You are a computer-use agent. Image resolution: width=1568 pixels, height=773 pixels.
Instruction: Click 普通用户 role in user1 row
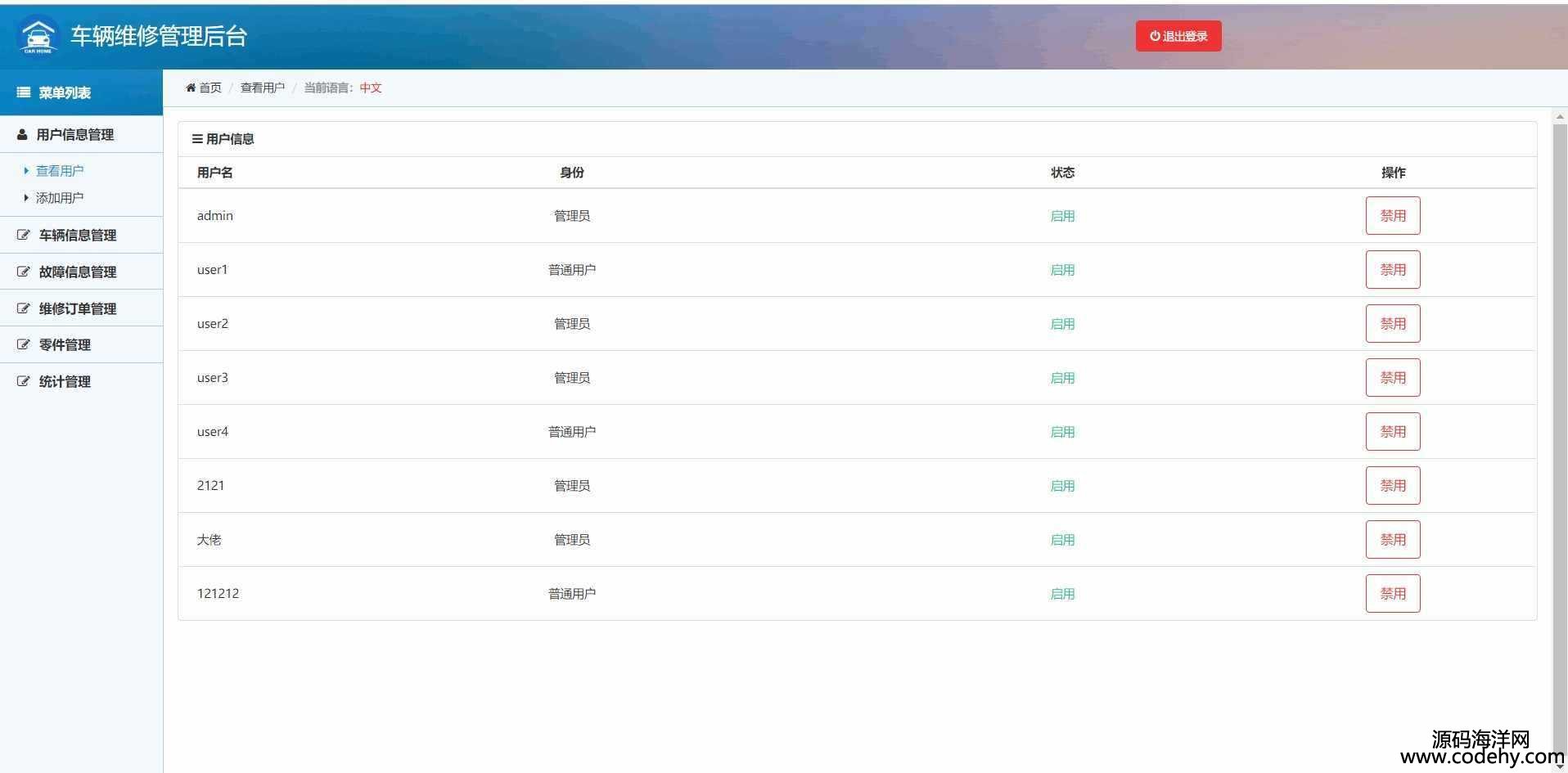pos(572,270)
